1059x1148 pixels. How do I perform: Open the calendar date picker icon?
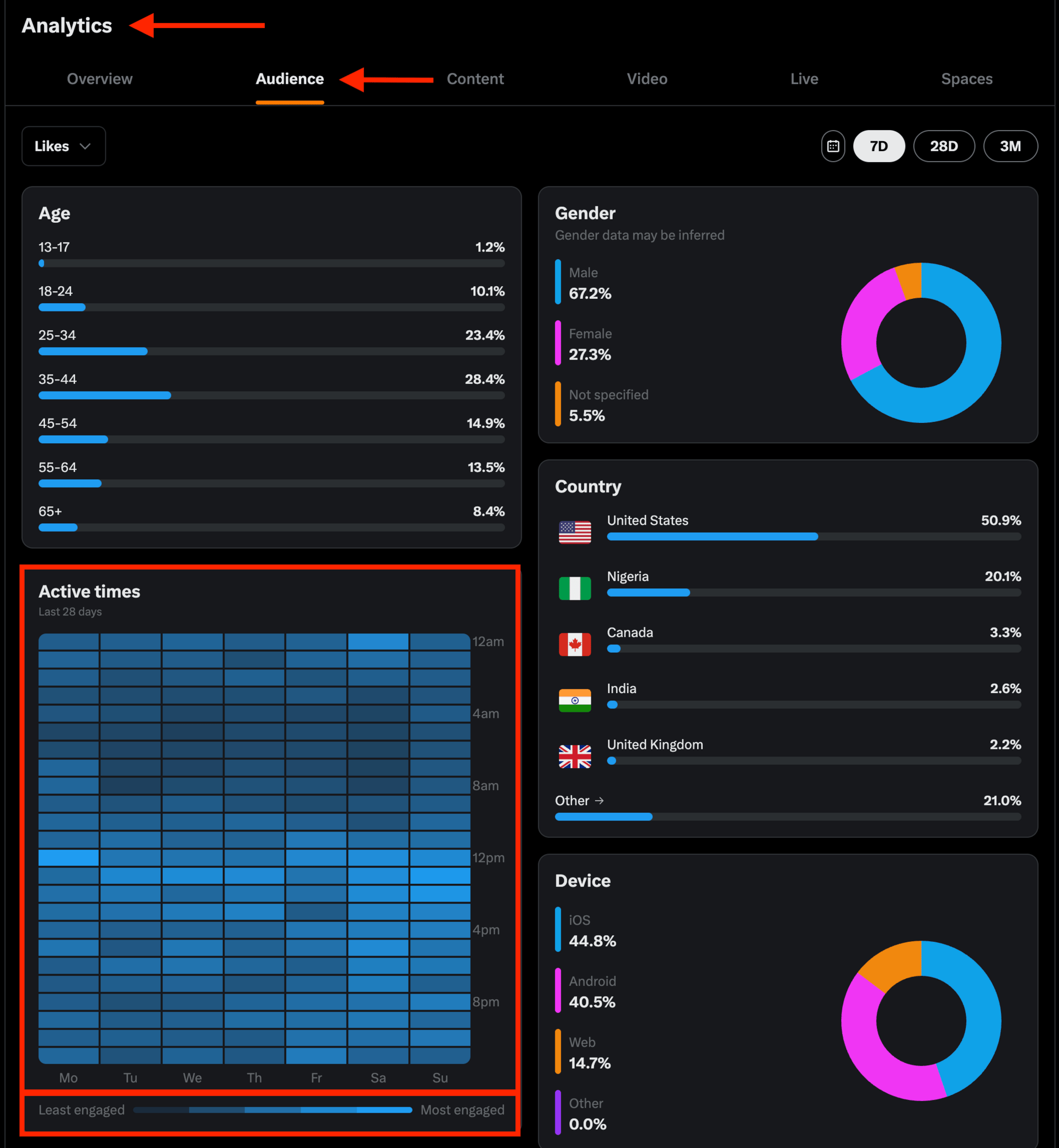pyautogui.click(x=833, y=147)
